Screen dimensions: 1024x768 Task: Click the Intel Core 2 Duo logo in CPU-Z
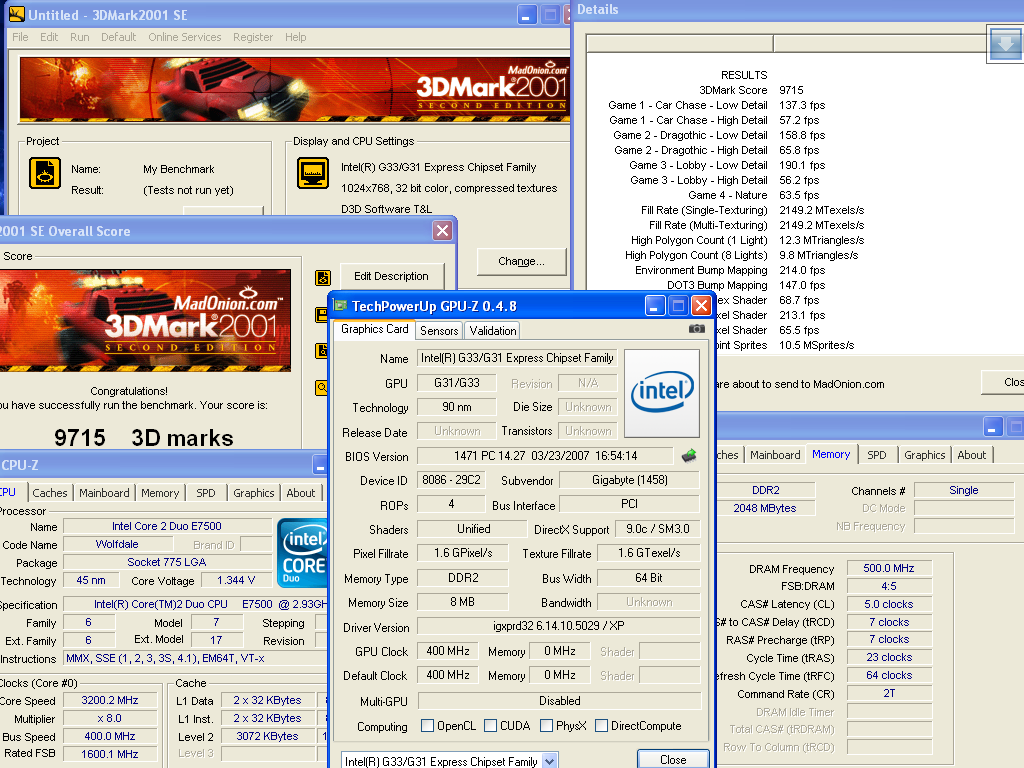click(x=302, y=555)
